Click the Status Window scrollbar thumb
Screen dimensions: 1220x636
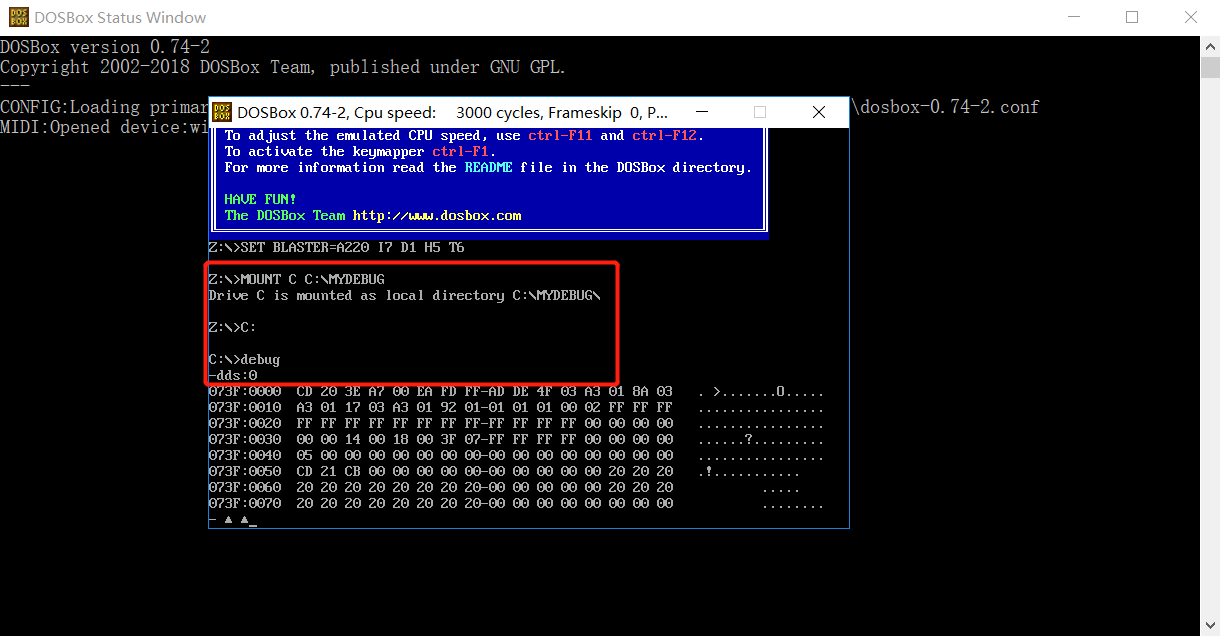point(1210,66)
